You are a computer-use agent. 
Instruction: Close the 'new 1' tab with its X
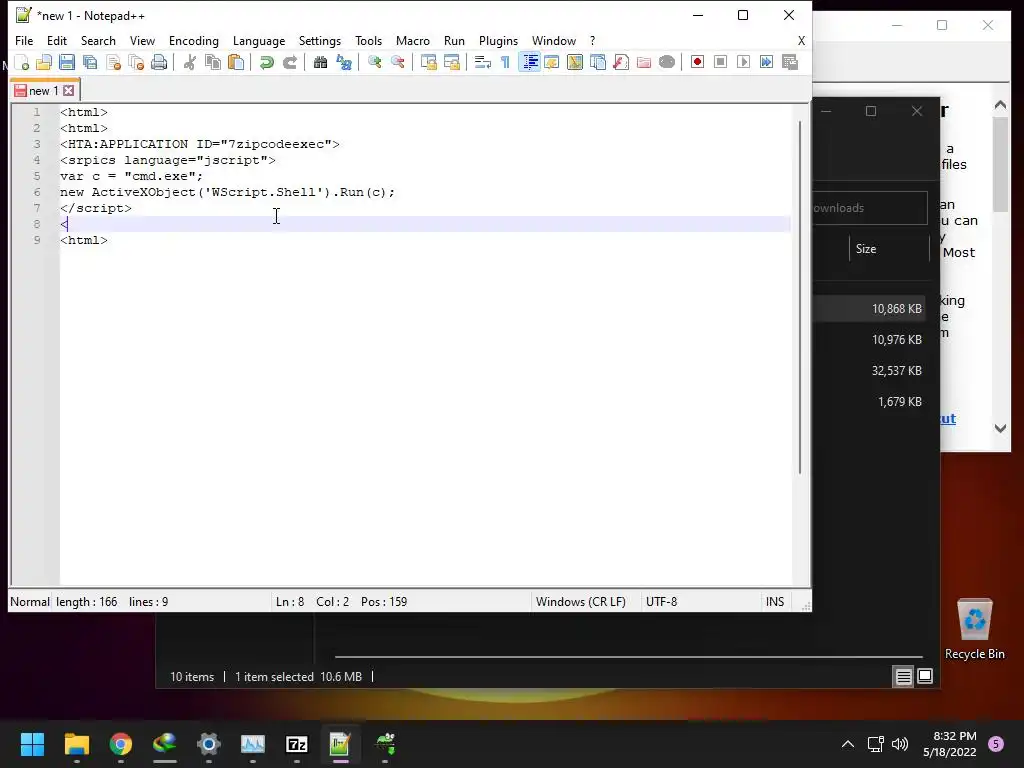click(69, 90)
